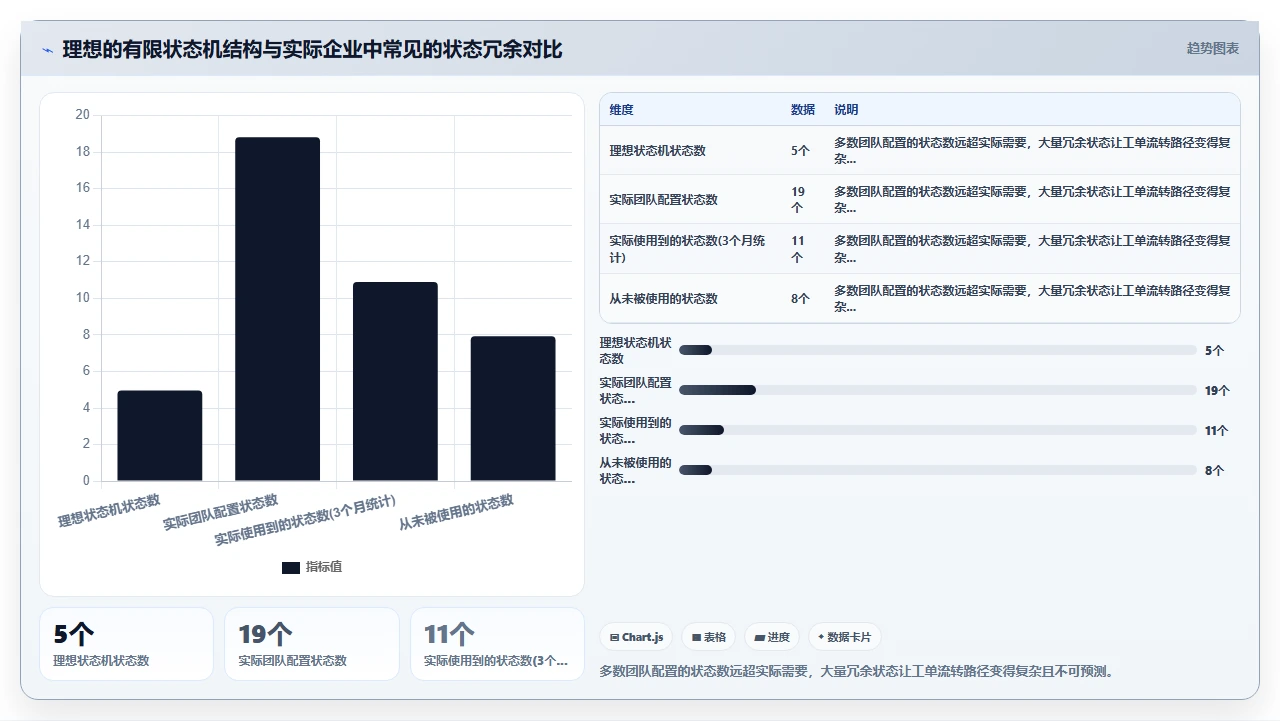Click the 实际团队配置状态数 chart bar

click(x=278, y=309)
